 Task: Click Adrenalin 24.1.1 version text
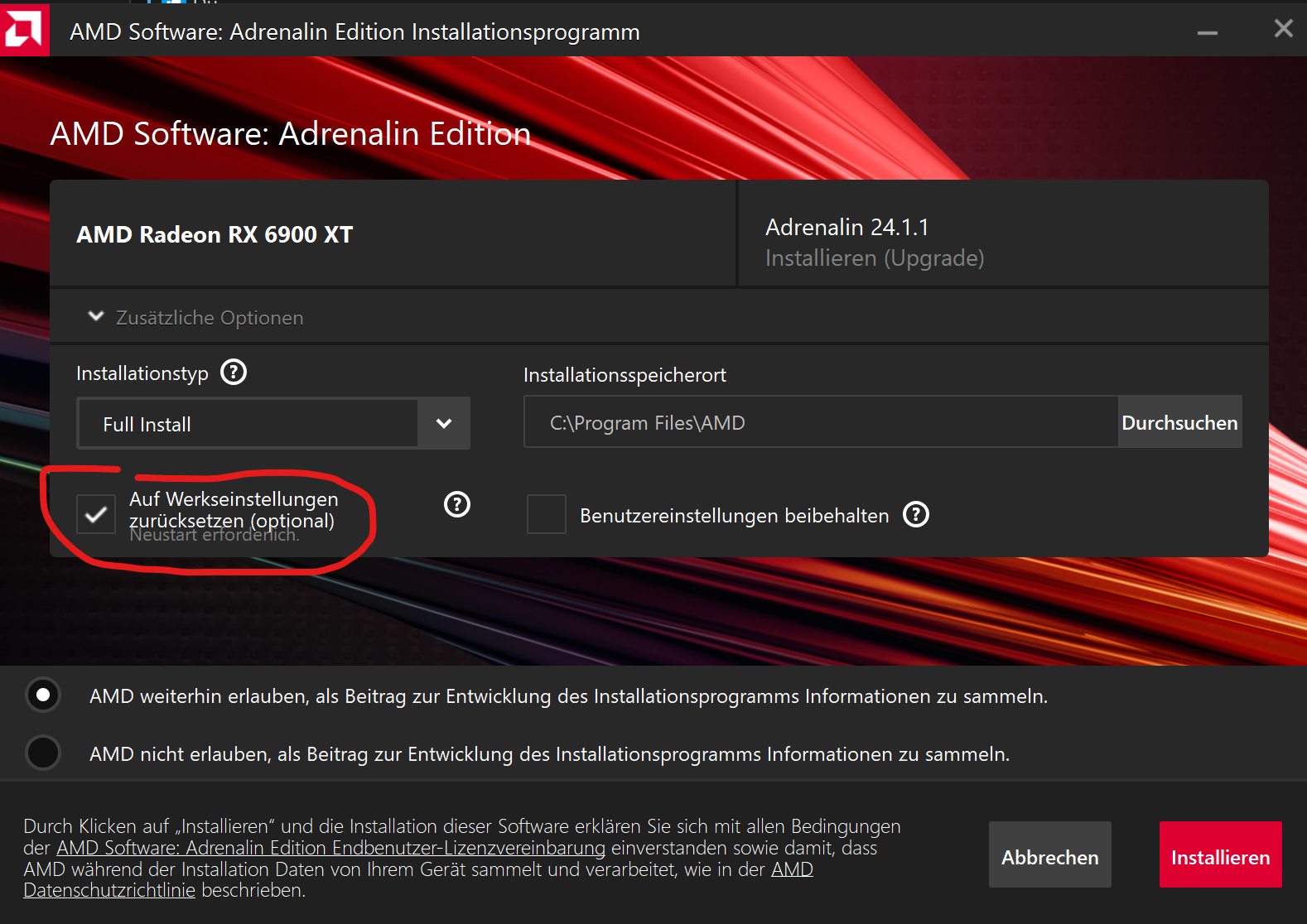847,227
